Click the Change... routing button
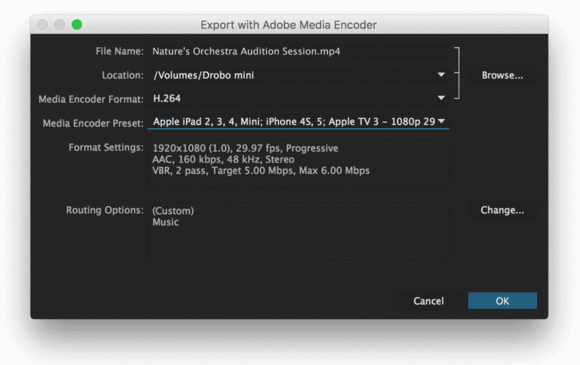 click(502, 210)
